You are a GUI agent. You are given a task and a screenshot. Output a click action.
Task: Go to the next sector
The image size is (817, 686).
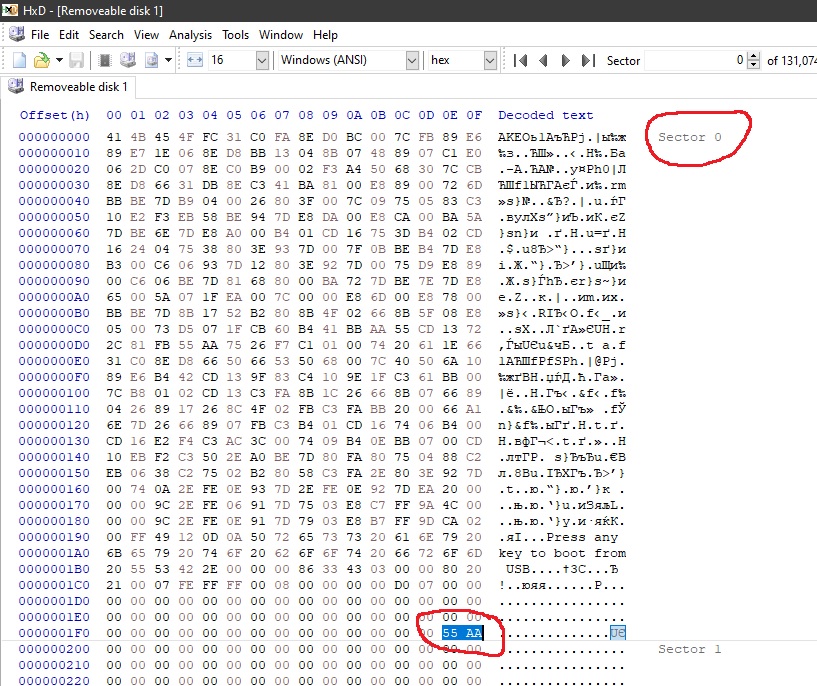(x=565, y=60)
